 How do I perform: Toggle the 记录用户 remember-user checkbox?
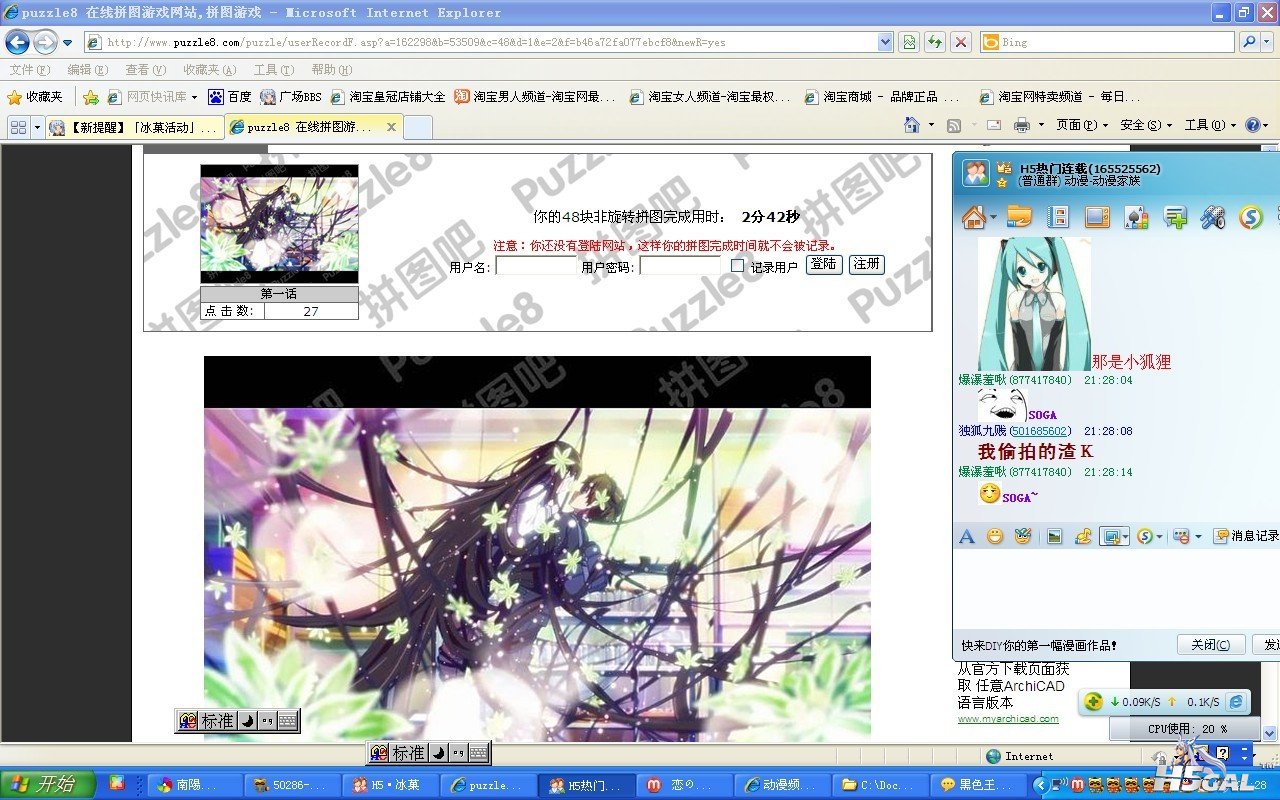pyautogui.click(x=737, y=266)
